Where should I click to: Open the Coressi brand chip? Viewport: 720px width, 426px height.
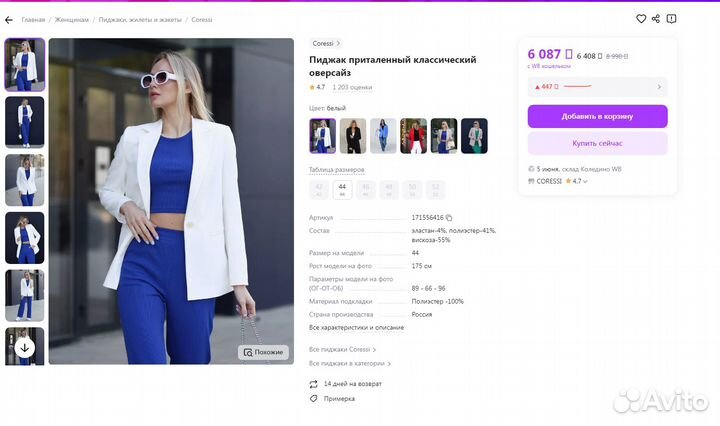click(325, 44)
